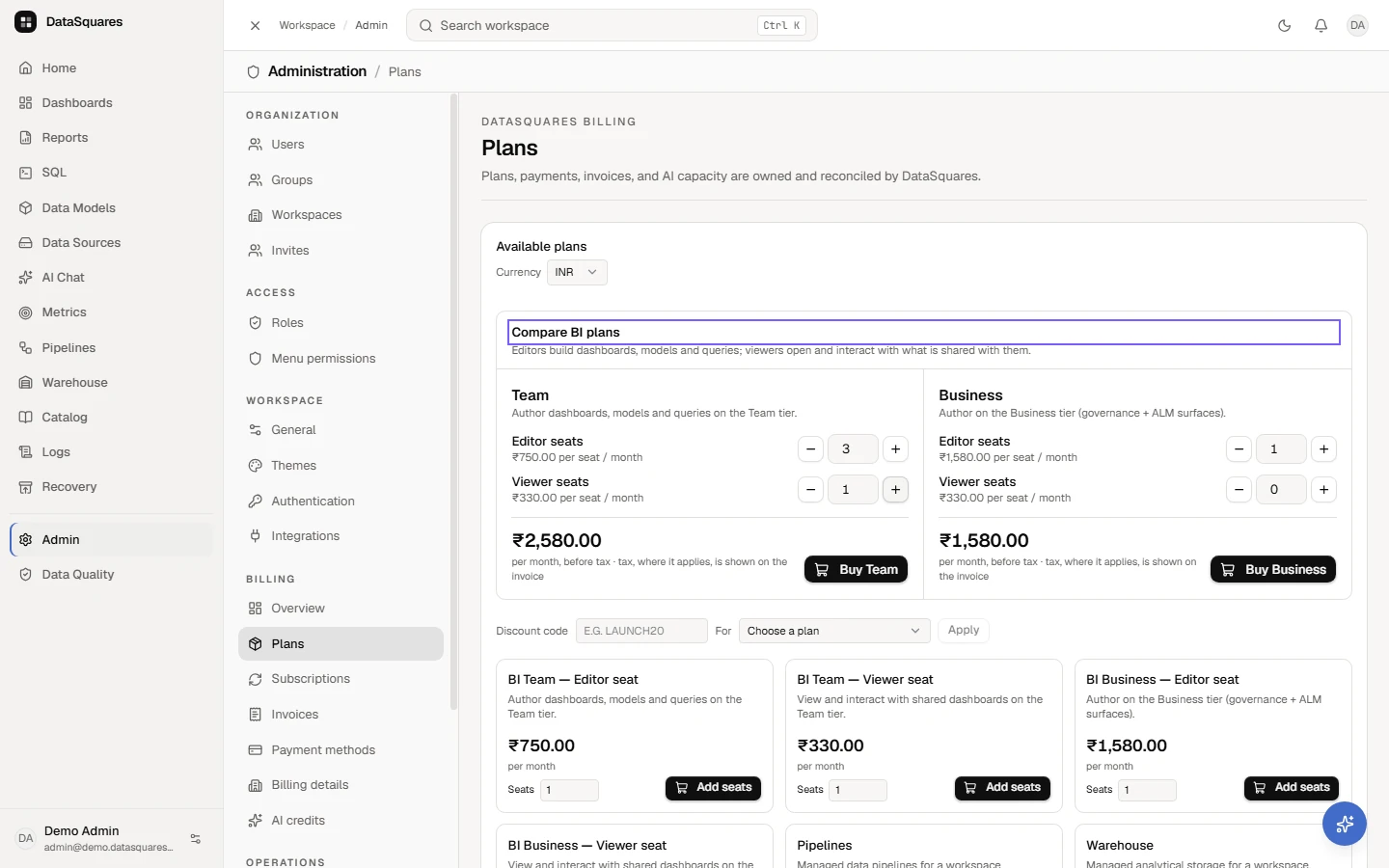The width and height of the screenshot is (1389, 868).
Task: Click Admin breadcrumb link
Action: (371, 26)
